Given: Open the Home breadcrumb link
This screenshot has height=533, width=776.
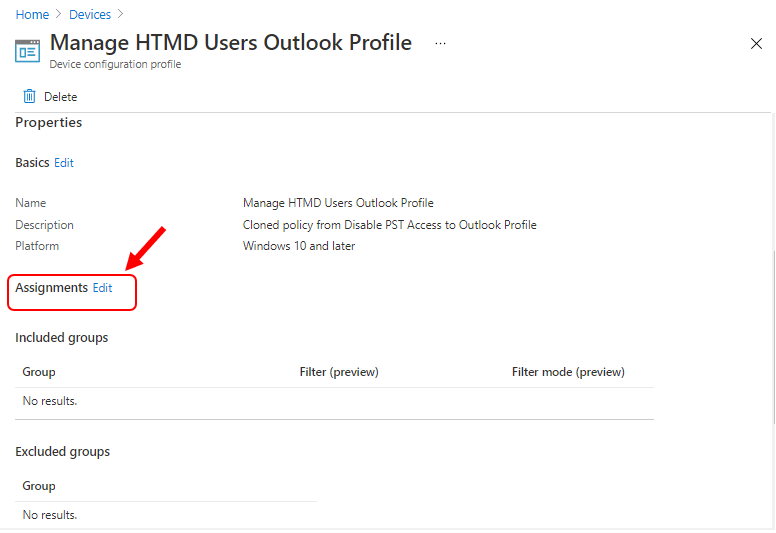Looking at the screenshot, I should coord(32,15).
